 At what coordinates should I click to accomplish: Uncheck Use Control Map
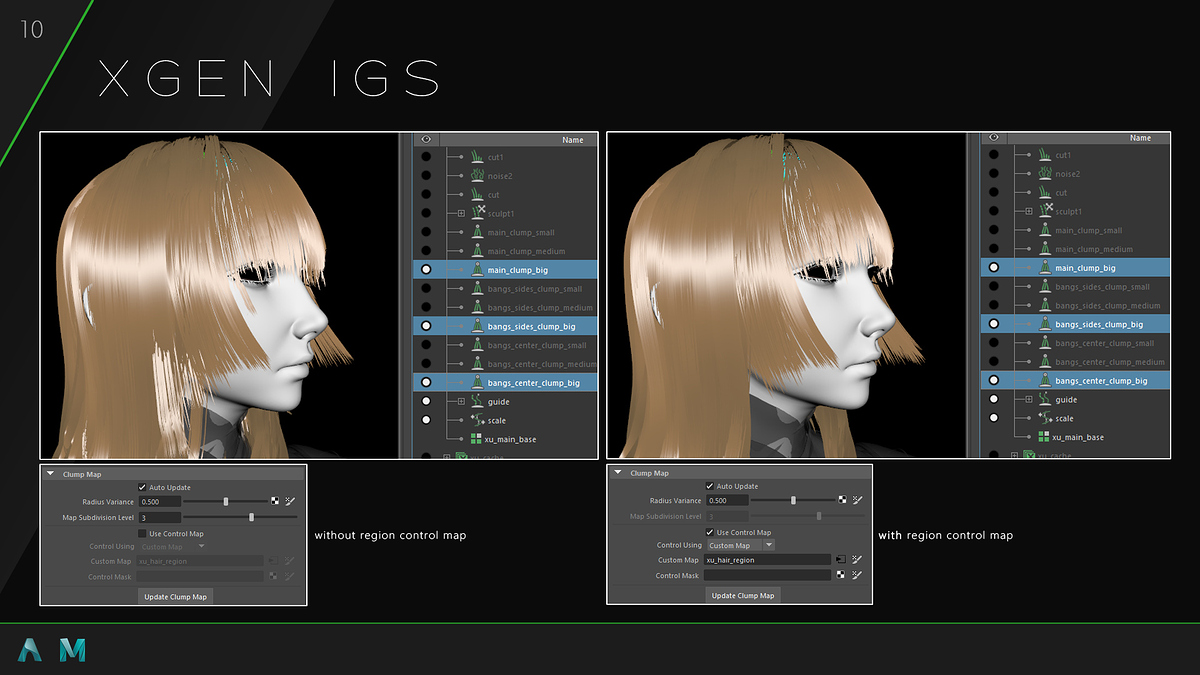click(x=710, y=532)
